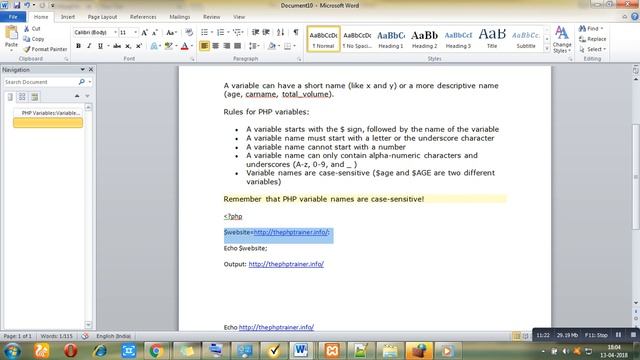Image resolution: width=640 pixels, height=360 pixels.
Task: Click the Cut scissors icon
Action: click(x=27, y=29)
